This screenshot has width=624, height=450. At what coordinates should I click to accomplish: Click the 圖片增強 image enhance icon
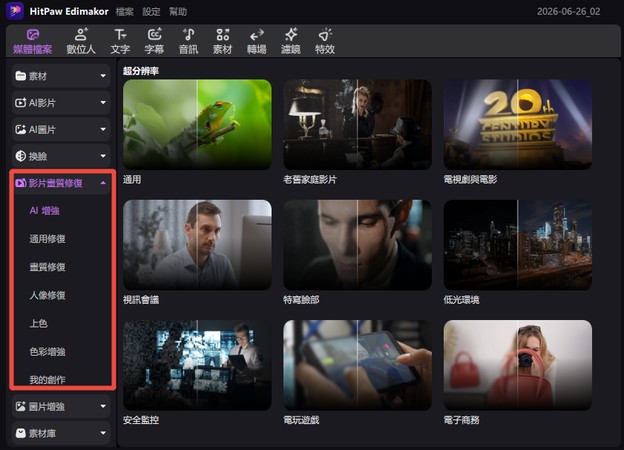[20, 406]
